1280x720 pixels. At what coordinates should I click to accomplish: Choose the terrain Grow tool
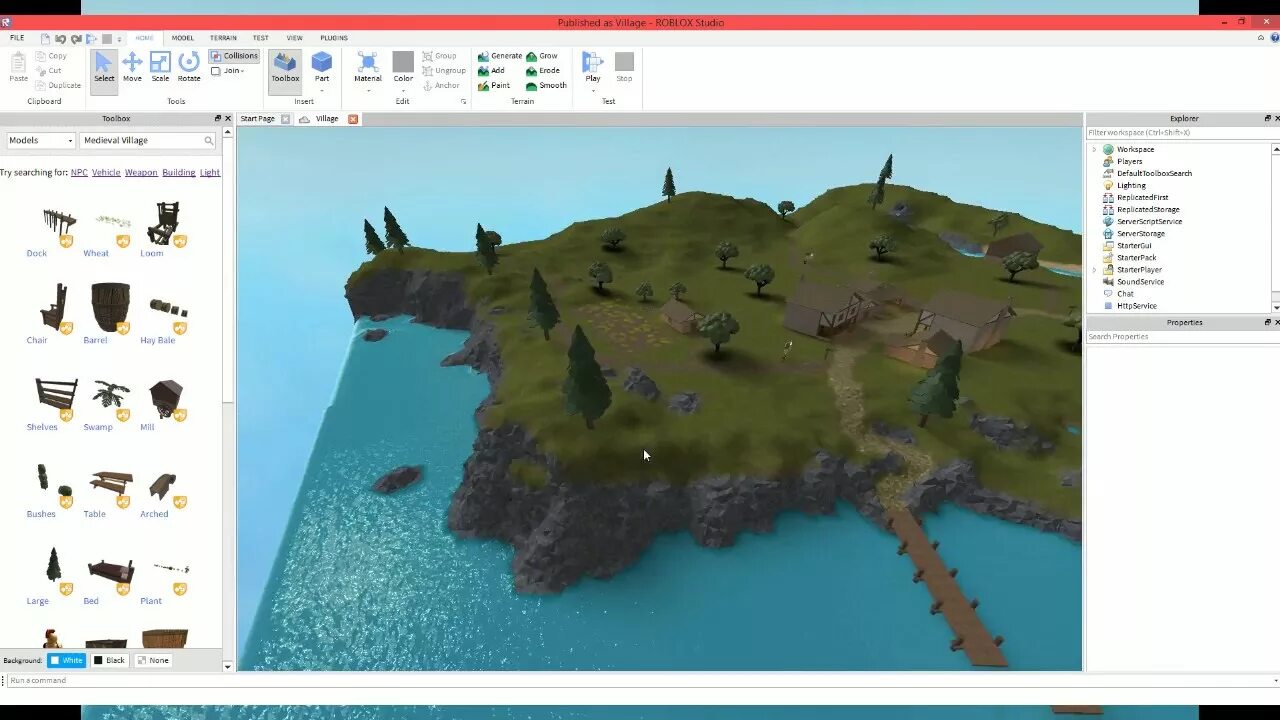coord(542,56)
